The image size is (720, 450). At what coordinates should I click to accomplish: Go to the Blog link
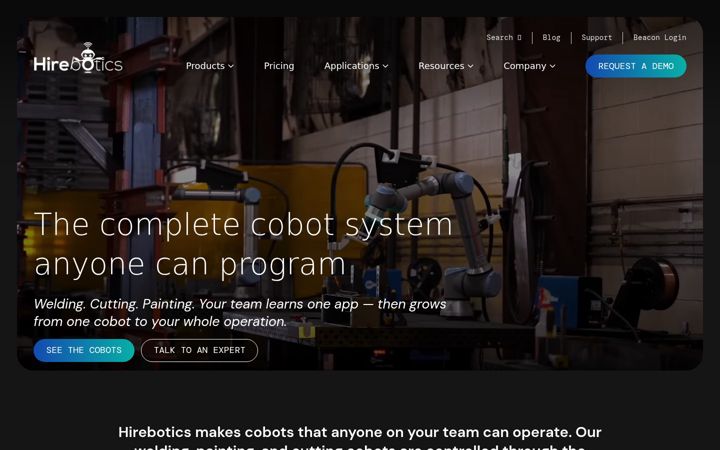pos(551,38)
